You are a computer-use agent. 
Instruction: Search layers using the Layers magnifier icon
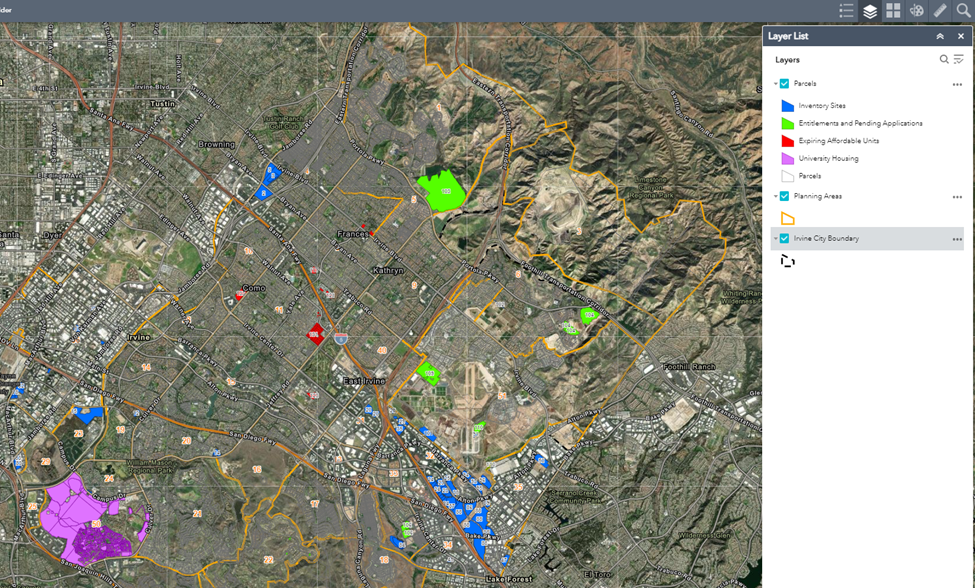pos(944,60)
